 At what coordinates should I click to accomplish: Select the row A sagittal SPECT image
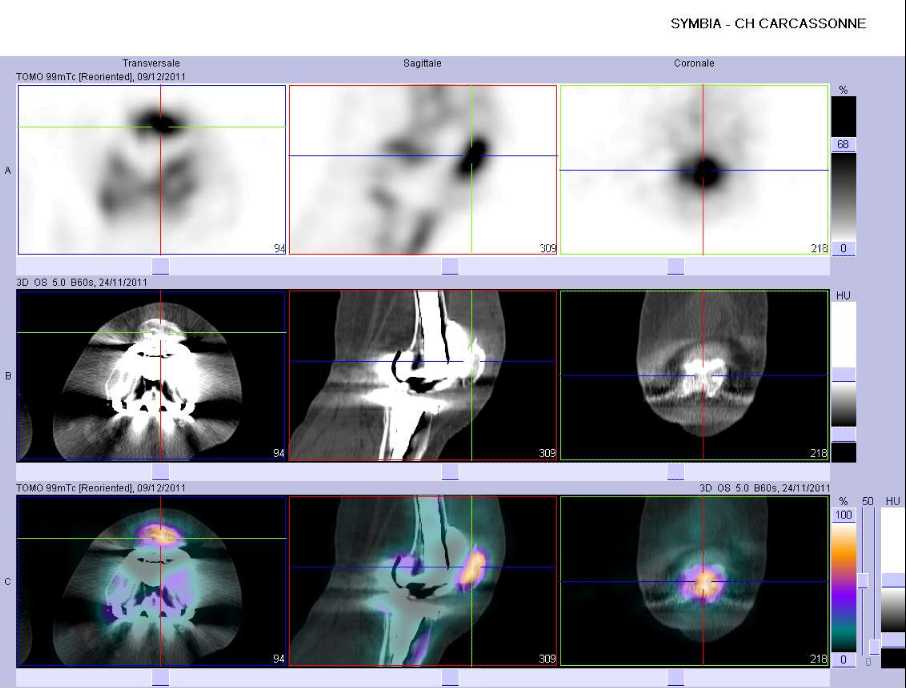423,170
